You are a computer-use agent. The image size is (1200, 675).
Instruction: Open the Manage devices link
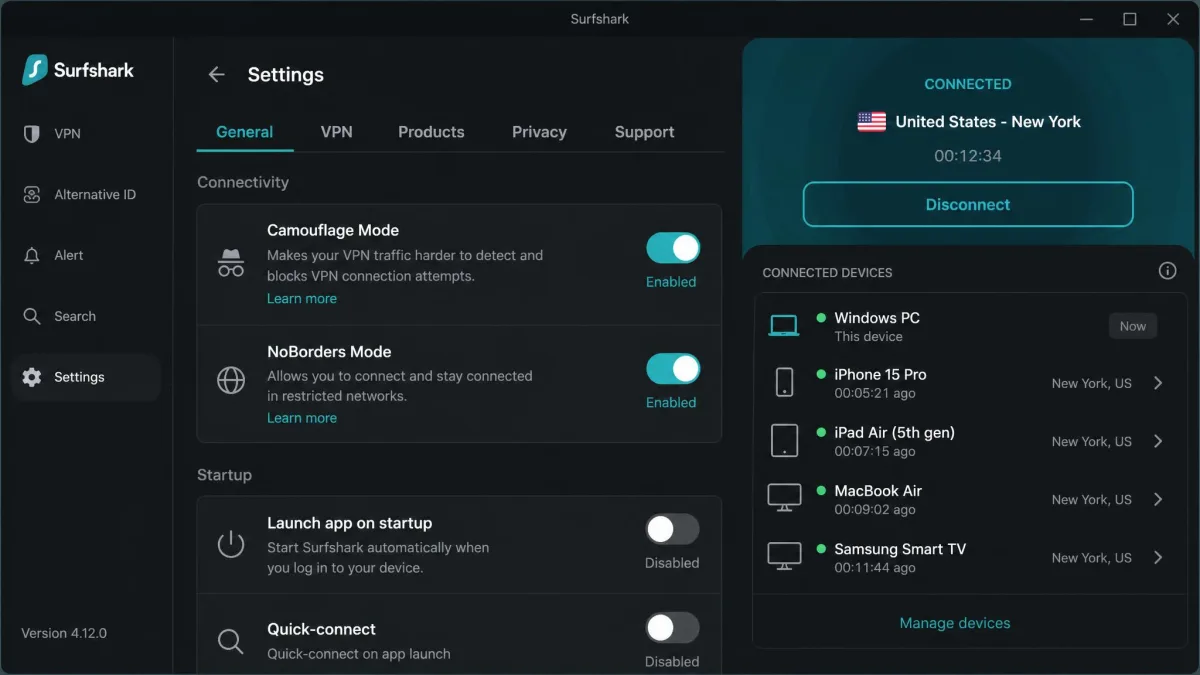(x=955, y=623)
